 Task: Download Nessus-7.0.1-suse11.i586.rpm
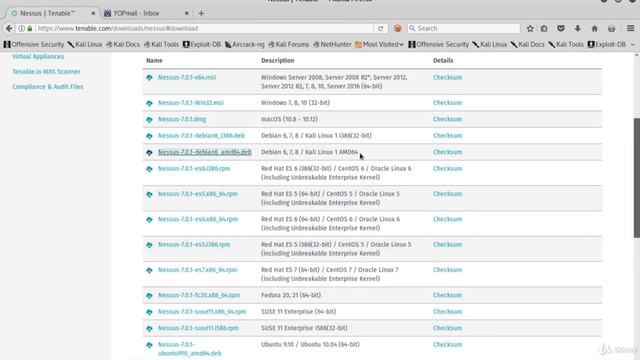click(198, 328)
